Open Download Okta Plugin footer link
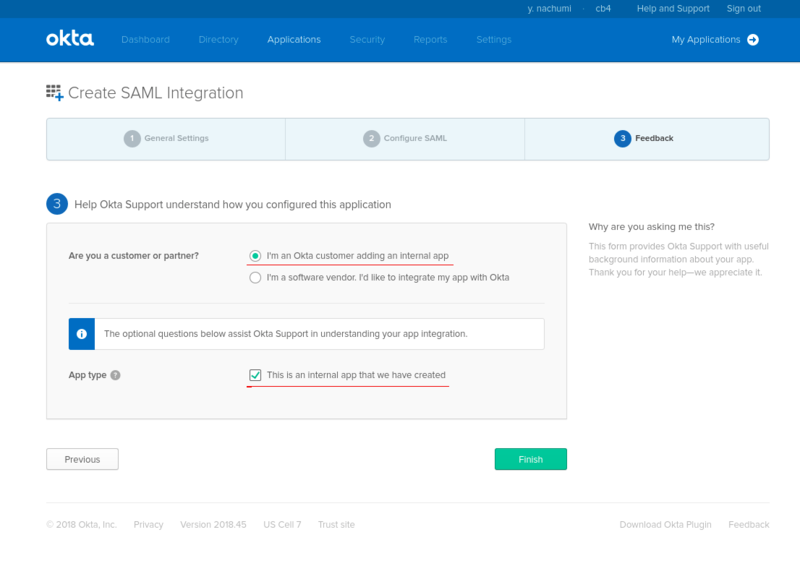 click(665, 524)
